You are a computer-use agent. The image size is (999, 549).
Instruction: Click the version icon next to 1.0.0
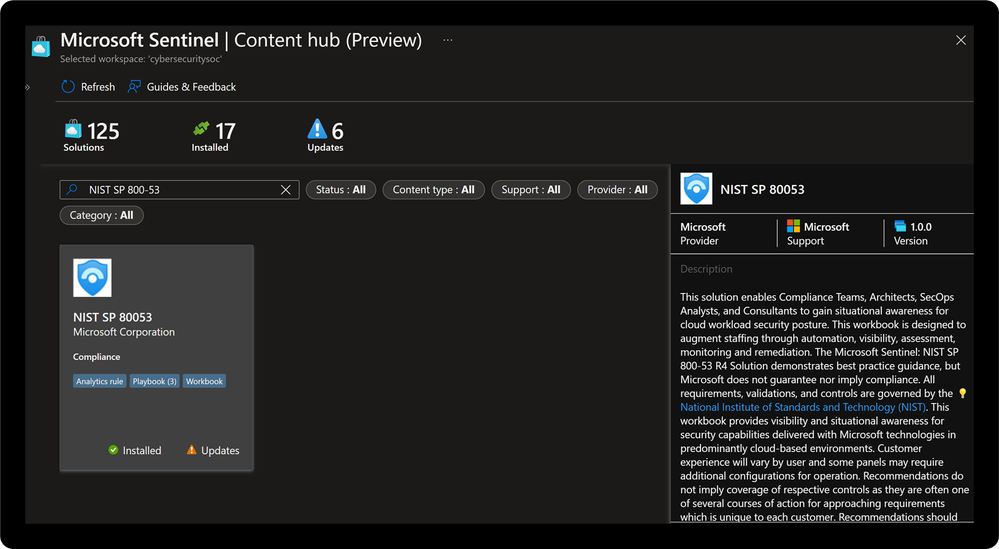coord(900,226)
